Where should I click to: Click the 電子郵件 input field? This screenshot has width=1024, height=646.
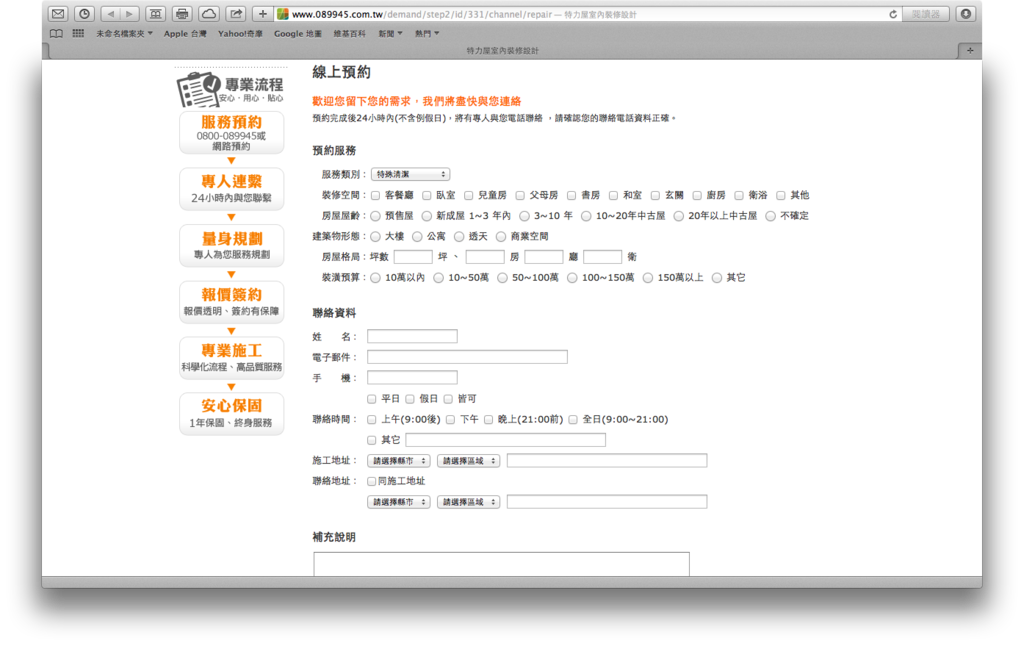click(x=467, y=357)
